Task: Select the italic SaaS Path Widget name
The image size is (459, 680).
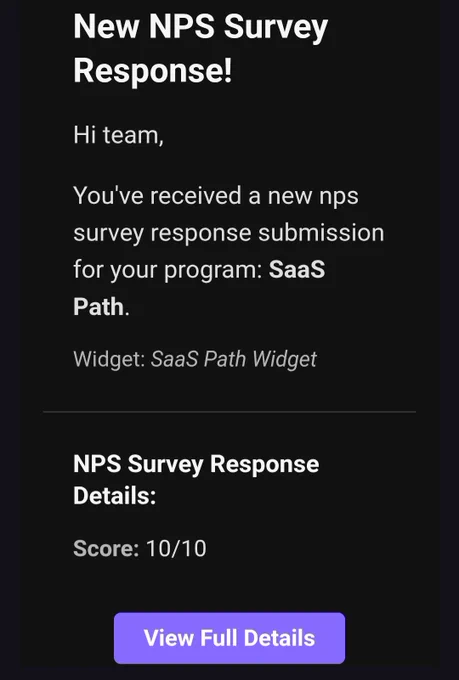Action: [x=234, y=360]
